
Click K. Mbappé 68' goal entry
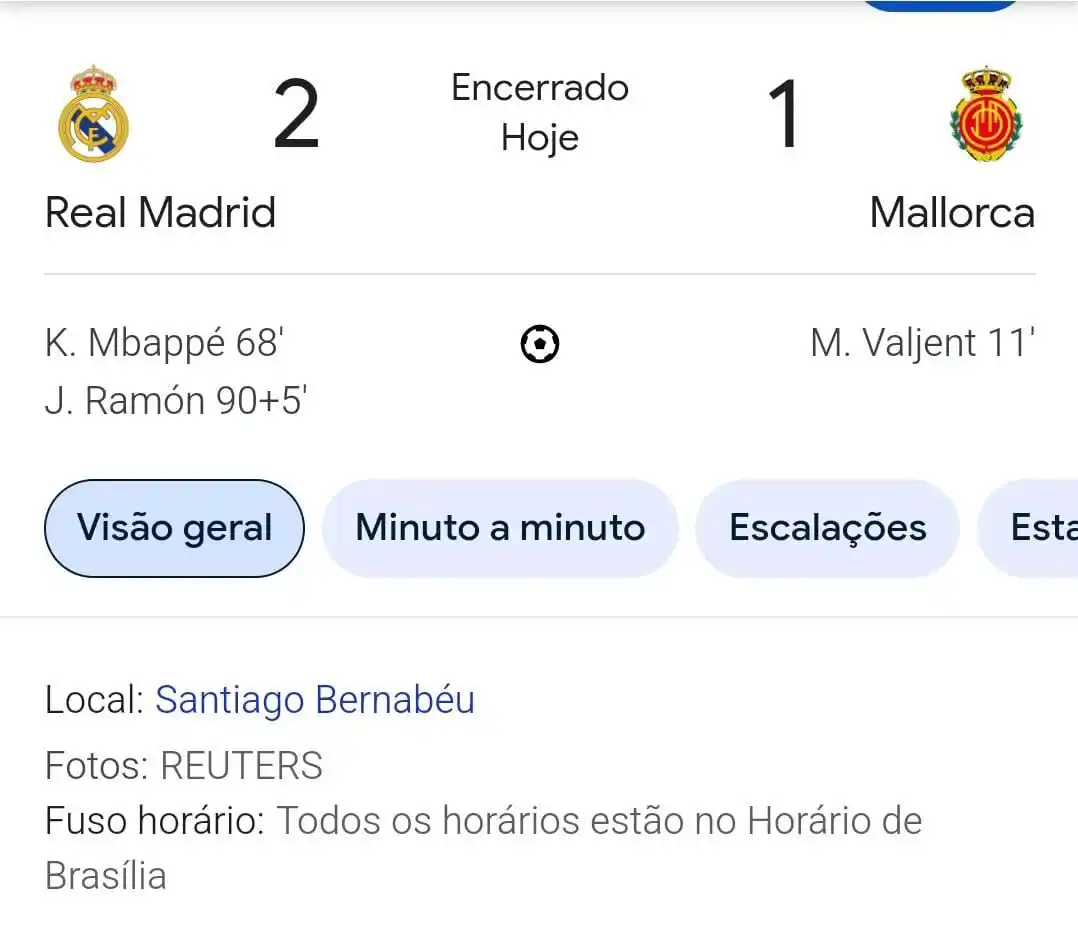(x=165, y=342)
